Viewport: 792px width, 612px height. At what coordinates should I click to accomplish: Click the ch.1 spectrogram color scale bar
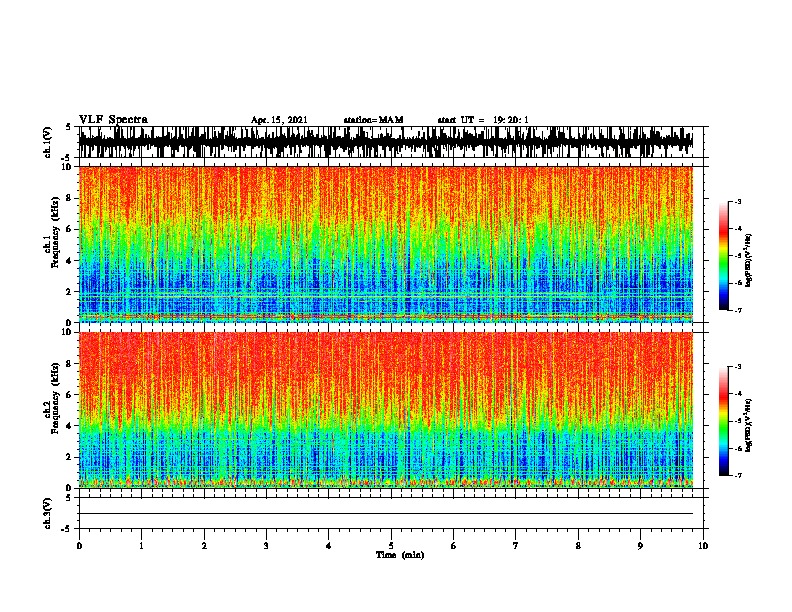723,256
